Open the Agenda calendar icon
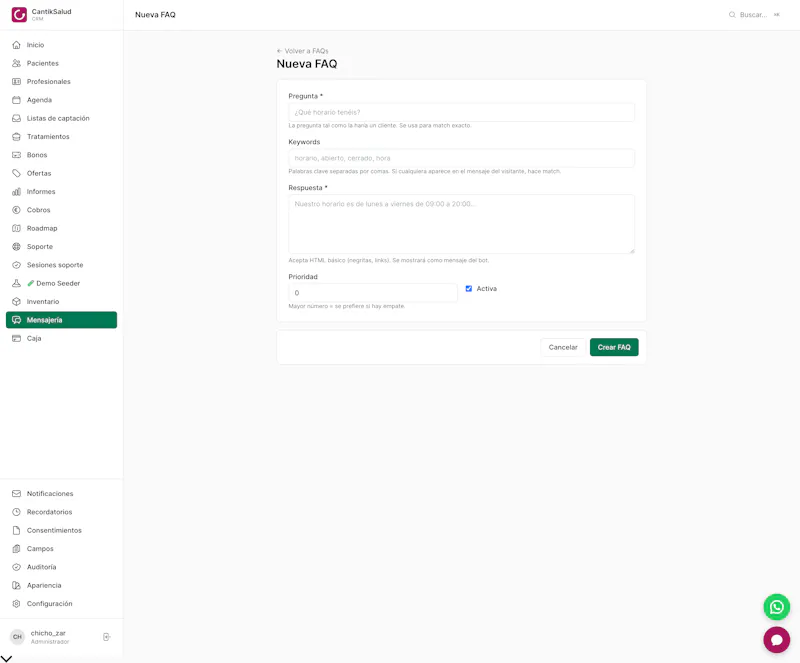Image resolution: width=800 pixels, height=663 pixels. pos(16,100)
